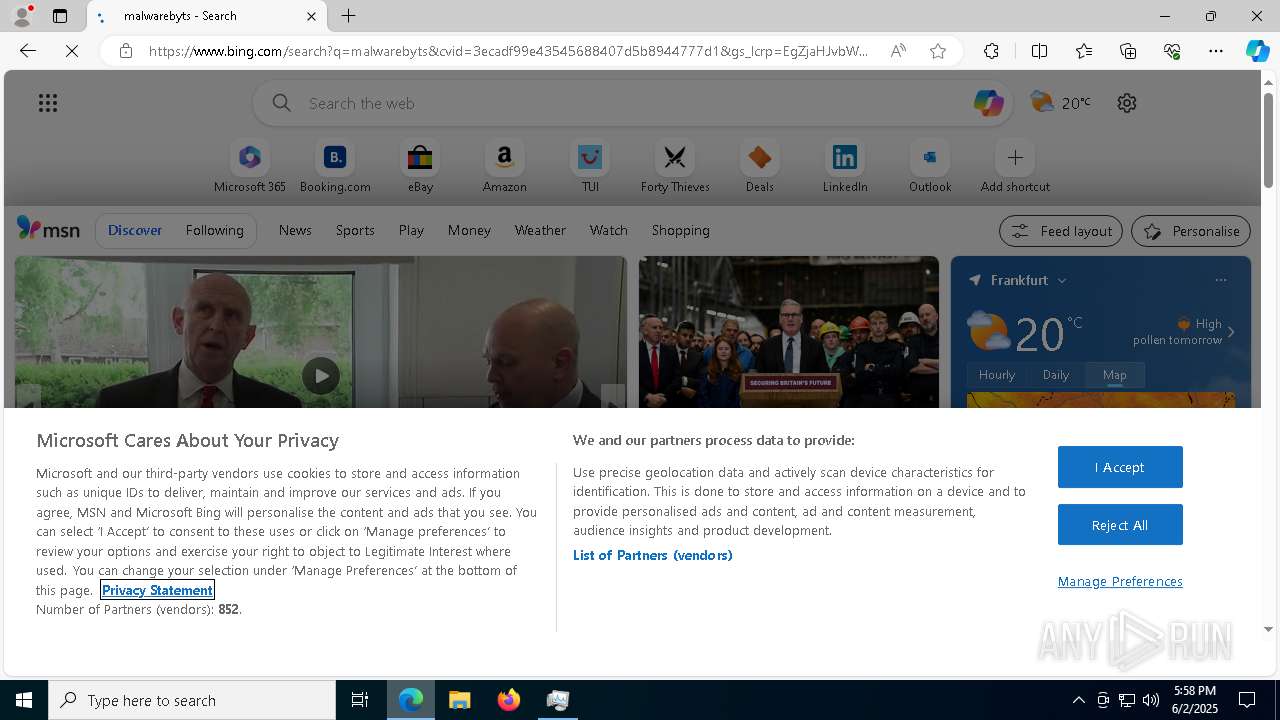
Task: Click the browser address bar
Action: 508,51
